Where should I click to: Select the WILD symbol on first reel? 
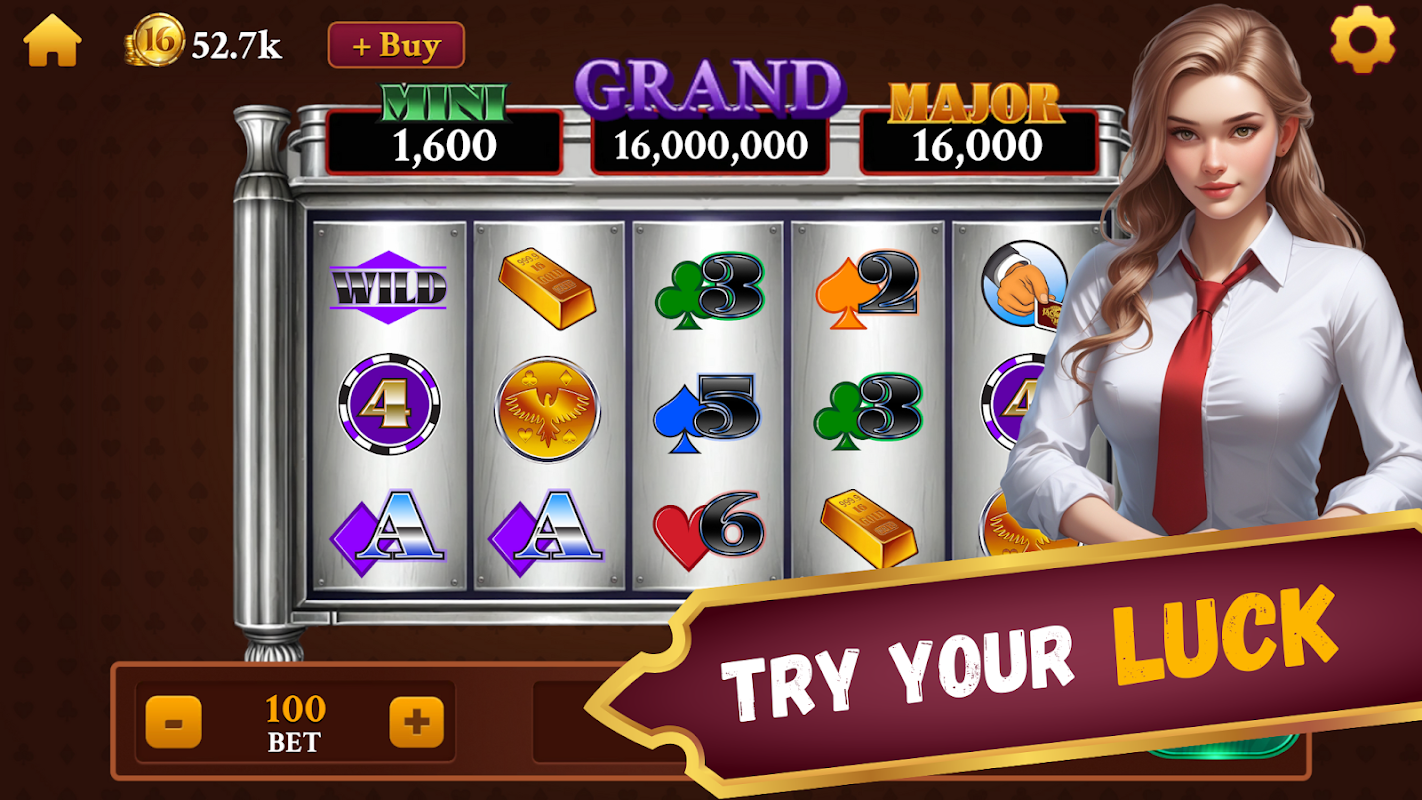click(x=388, y=288)
